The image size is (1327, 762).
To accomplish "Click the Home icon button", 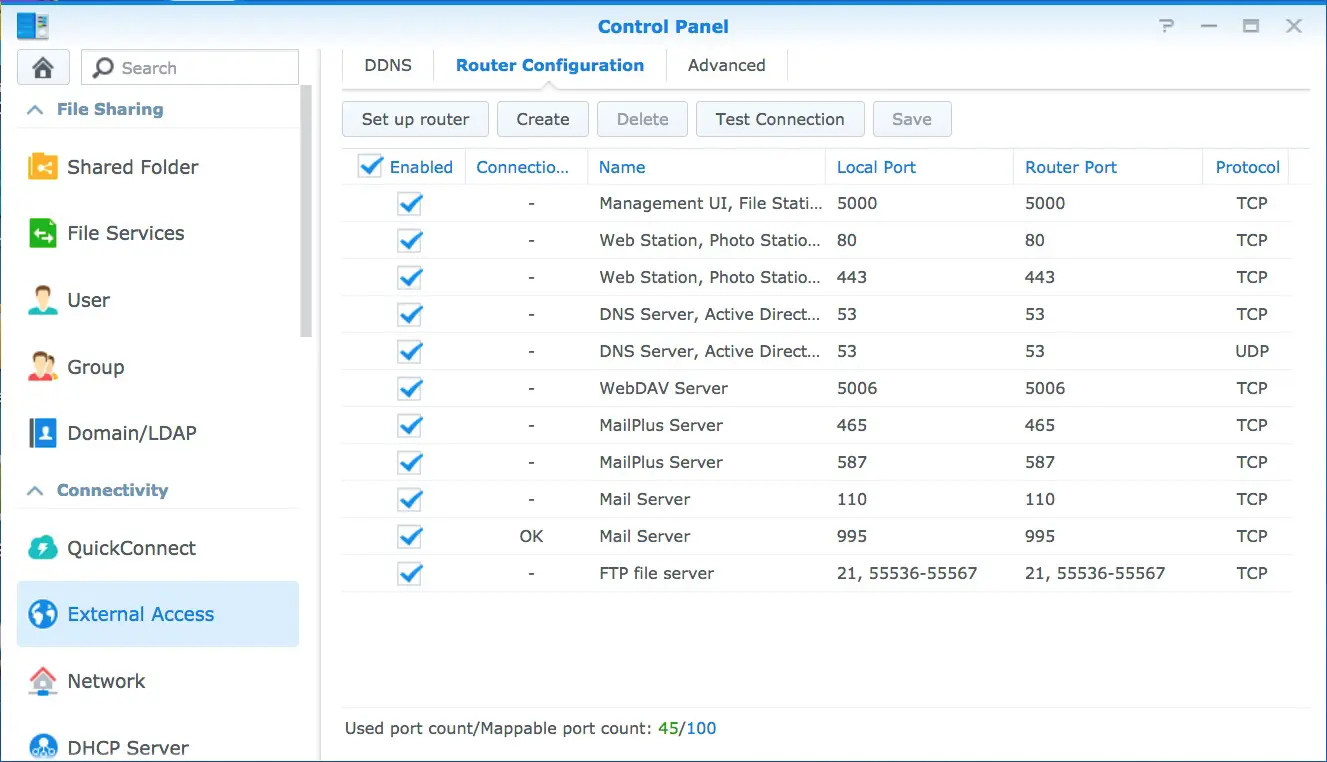I will pyautogui.click(x=43, y=68).
